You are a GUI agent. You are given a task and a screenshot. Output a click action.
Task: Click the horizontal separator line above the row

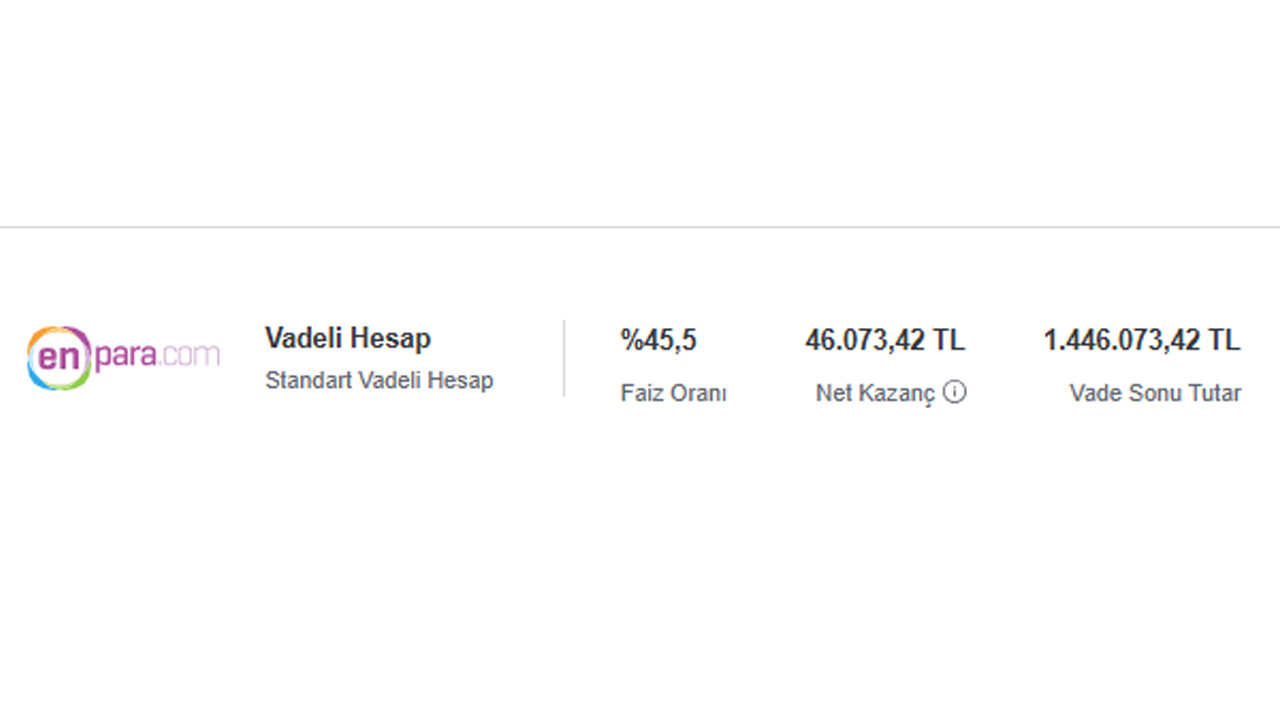640,227
